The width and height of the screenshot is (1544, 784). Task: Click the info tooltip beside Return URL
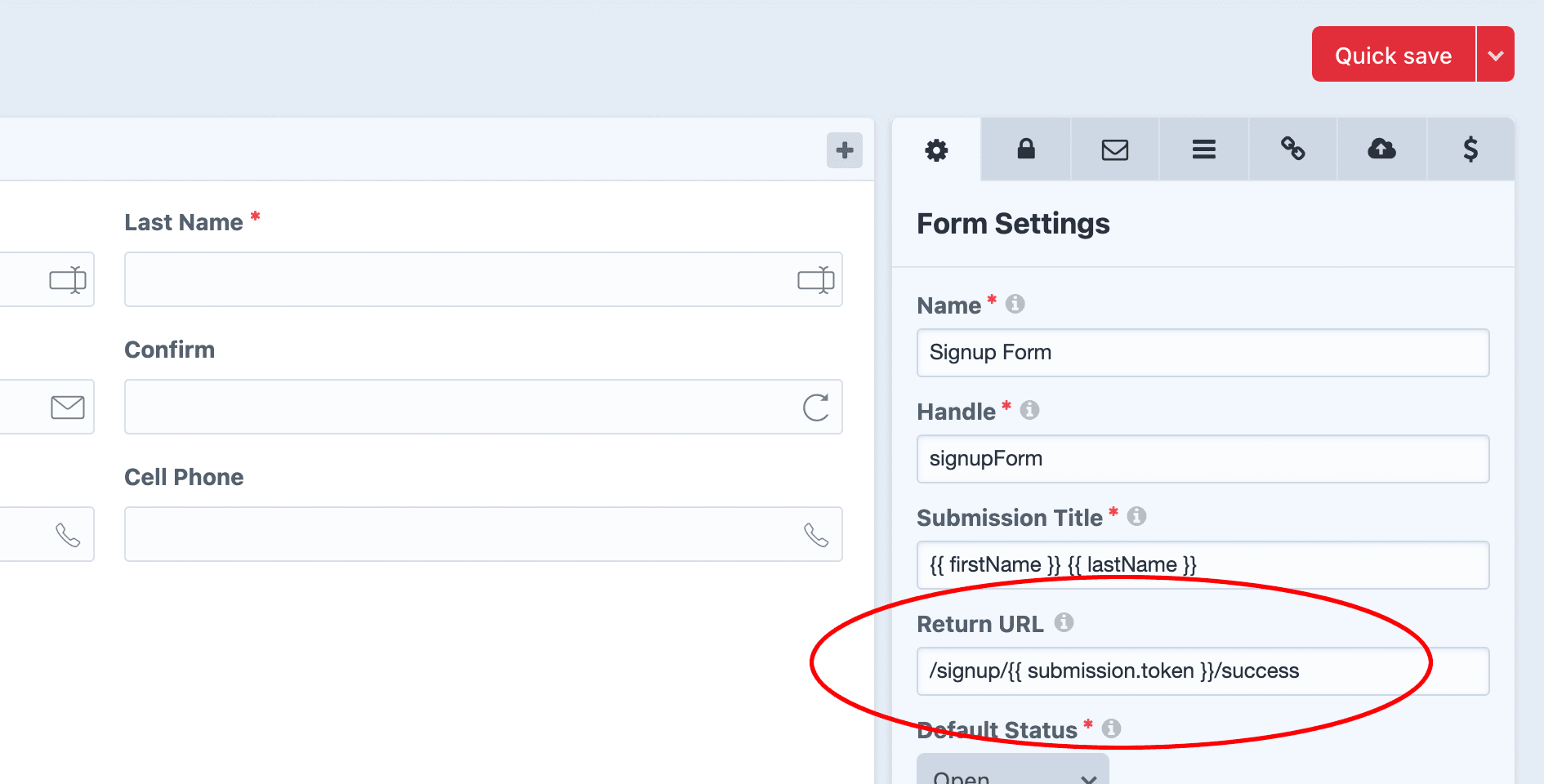(x=1064, y=622)
